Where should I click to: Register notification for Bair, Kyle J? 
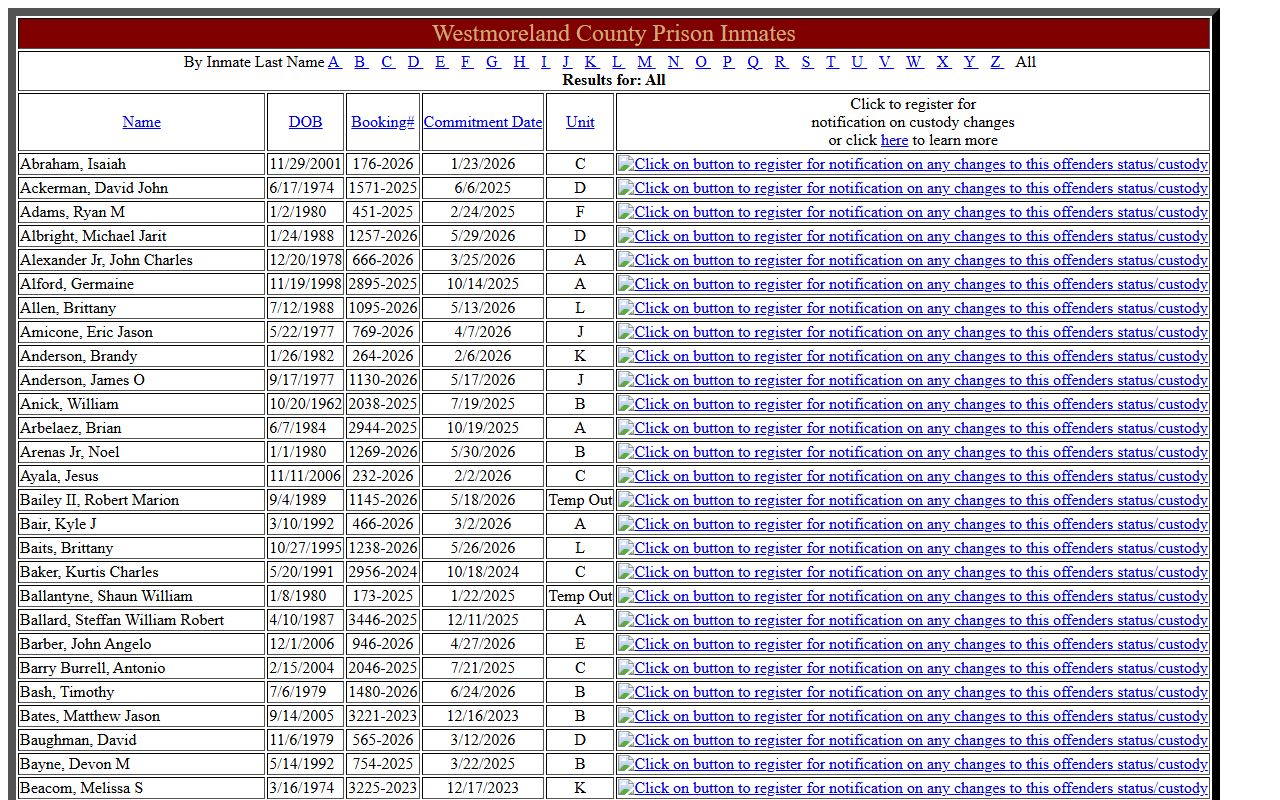point(912,524)
